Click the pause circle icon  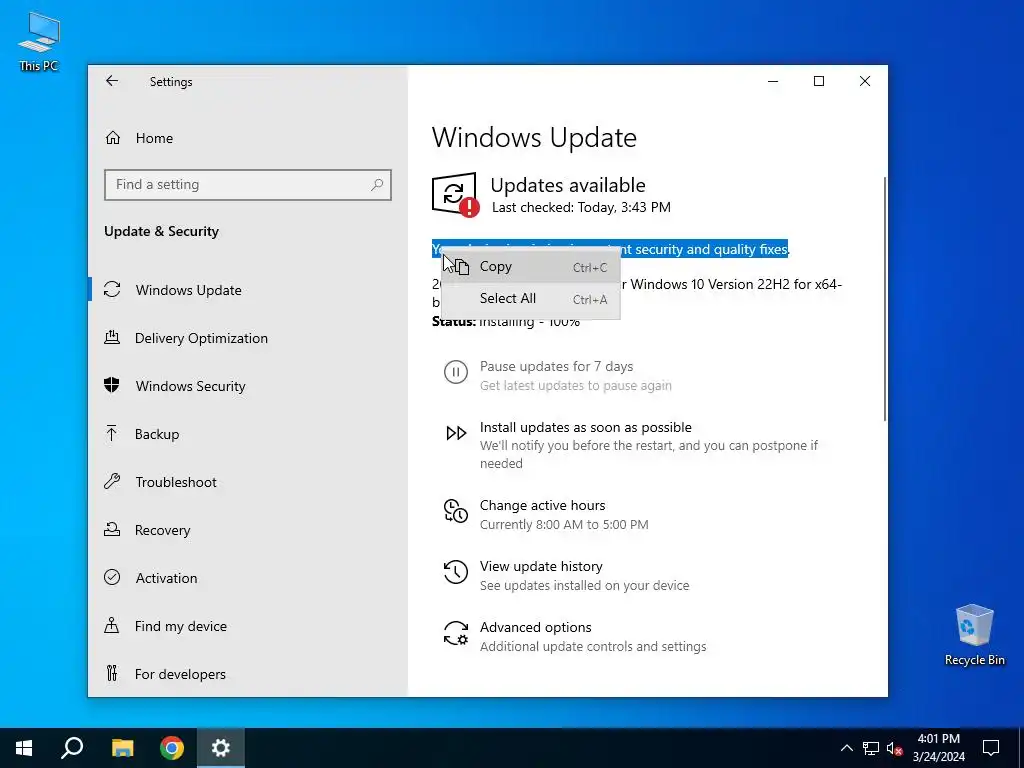tap(456, 372)
